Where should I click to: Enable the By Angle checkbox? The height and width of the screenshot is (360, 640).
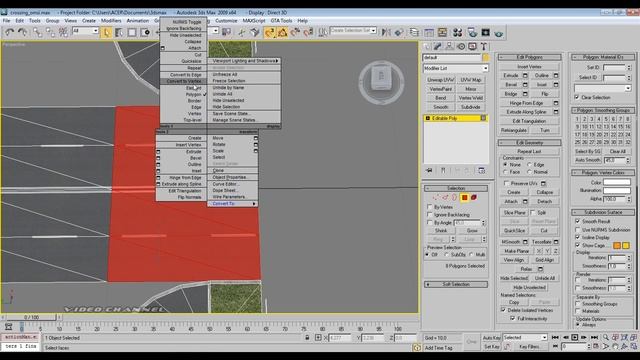coord(429,223)
